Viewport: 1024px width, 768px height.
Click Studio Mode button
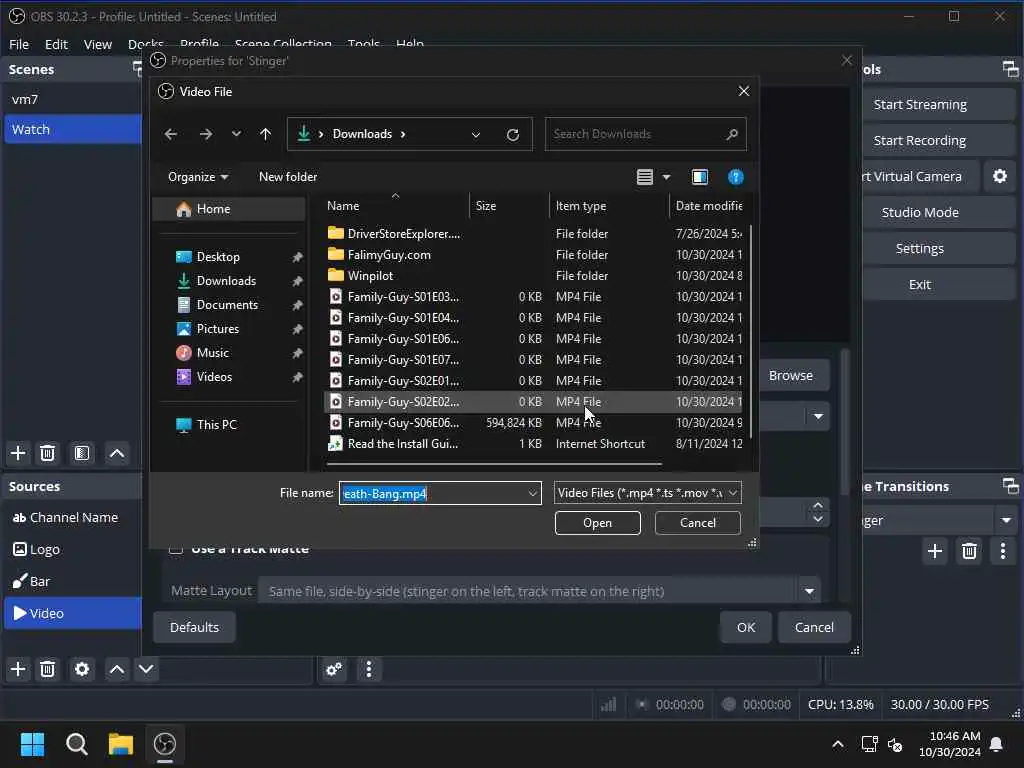(x=920, y=212)
